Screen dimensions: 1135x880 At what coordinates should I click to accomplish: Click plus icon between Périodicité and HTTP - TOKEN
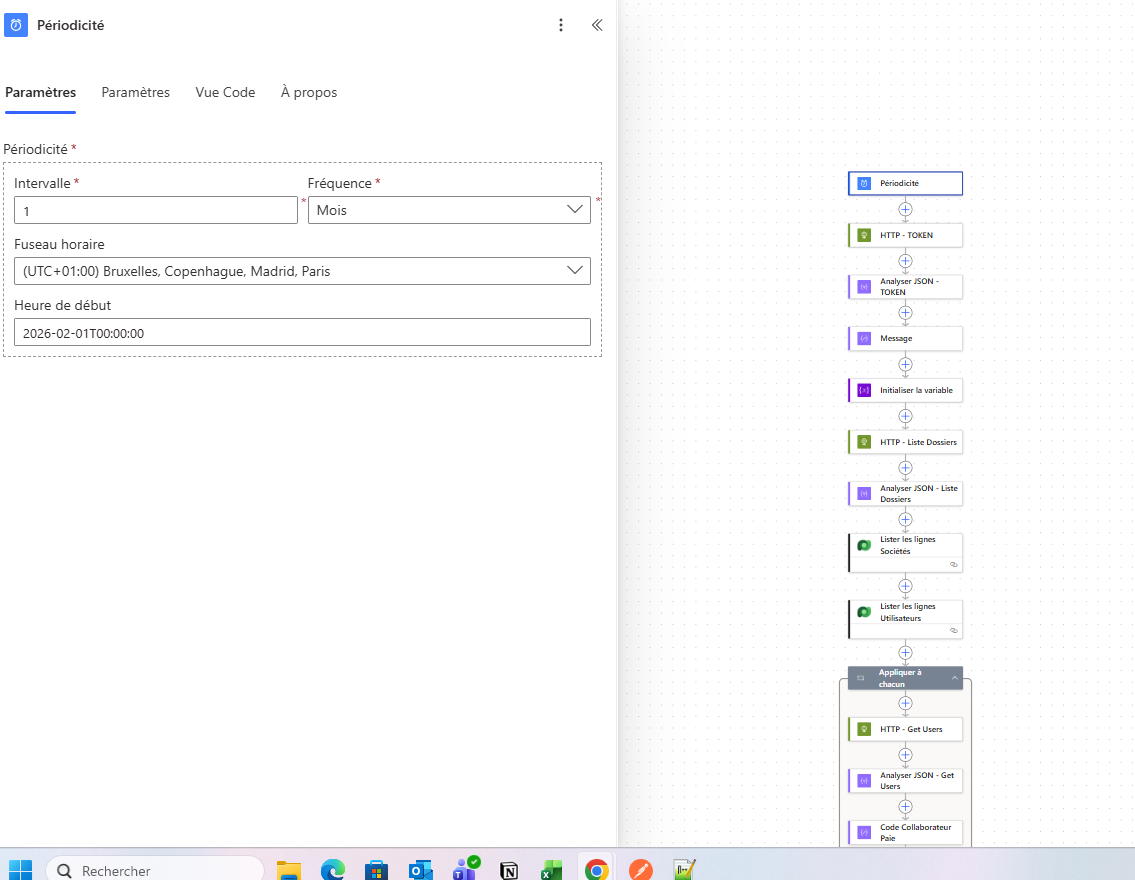point(905,210)
